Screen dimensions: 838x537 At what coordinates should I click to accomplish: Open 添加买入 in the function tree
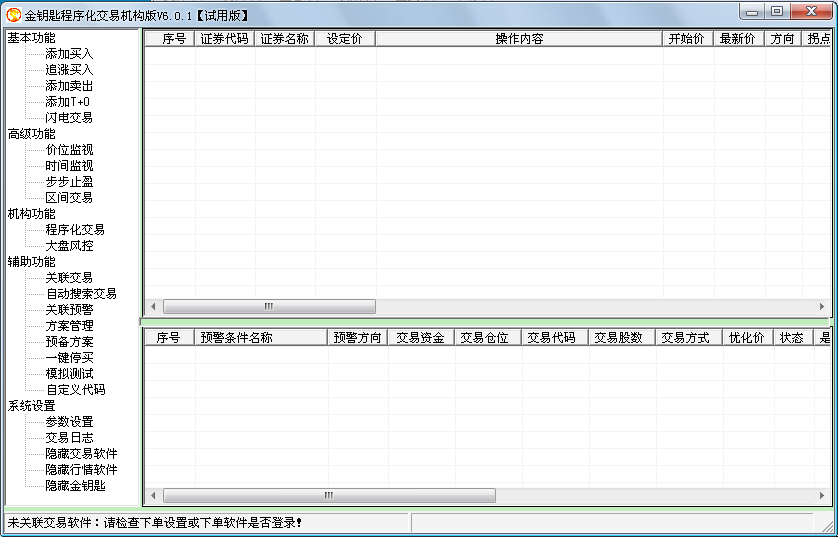click(69, 54)
